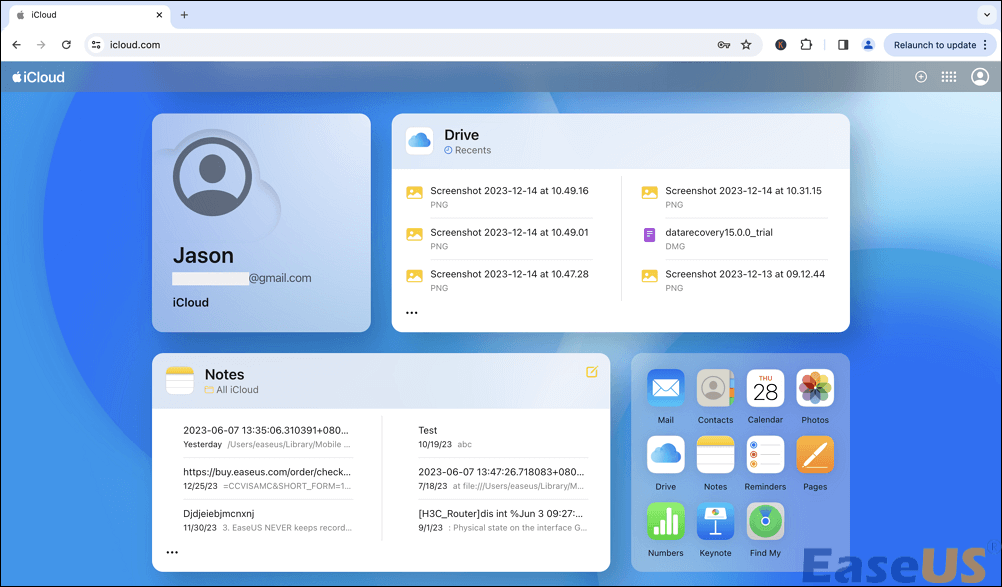This screenshot has height=587, width=1002.
Task: Open the account profile icon
Action: 979,76
